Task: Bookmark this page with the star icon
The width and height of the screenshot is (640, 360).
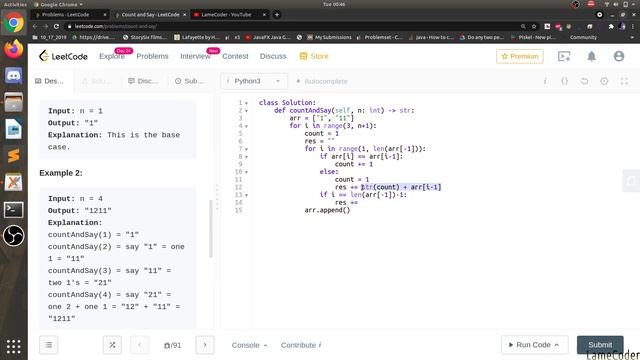Action: [534, 26]
